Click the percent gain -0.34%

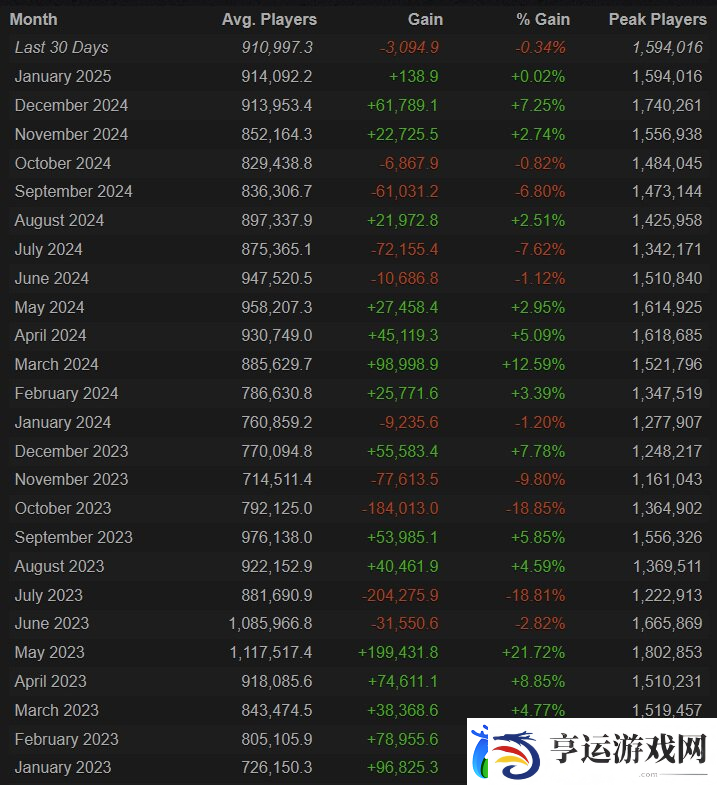click(541, 48)
